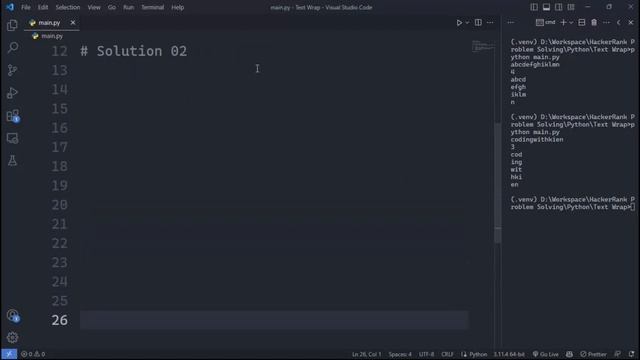The width and height of the screenshot is (640, 360).
Task: Start Go Live server
Action: 546,354
